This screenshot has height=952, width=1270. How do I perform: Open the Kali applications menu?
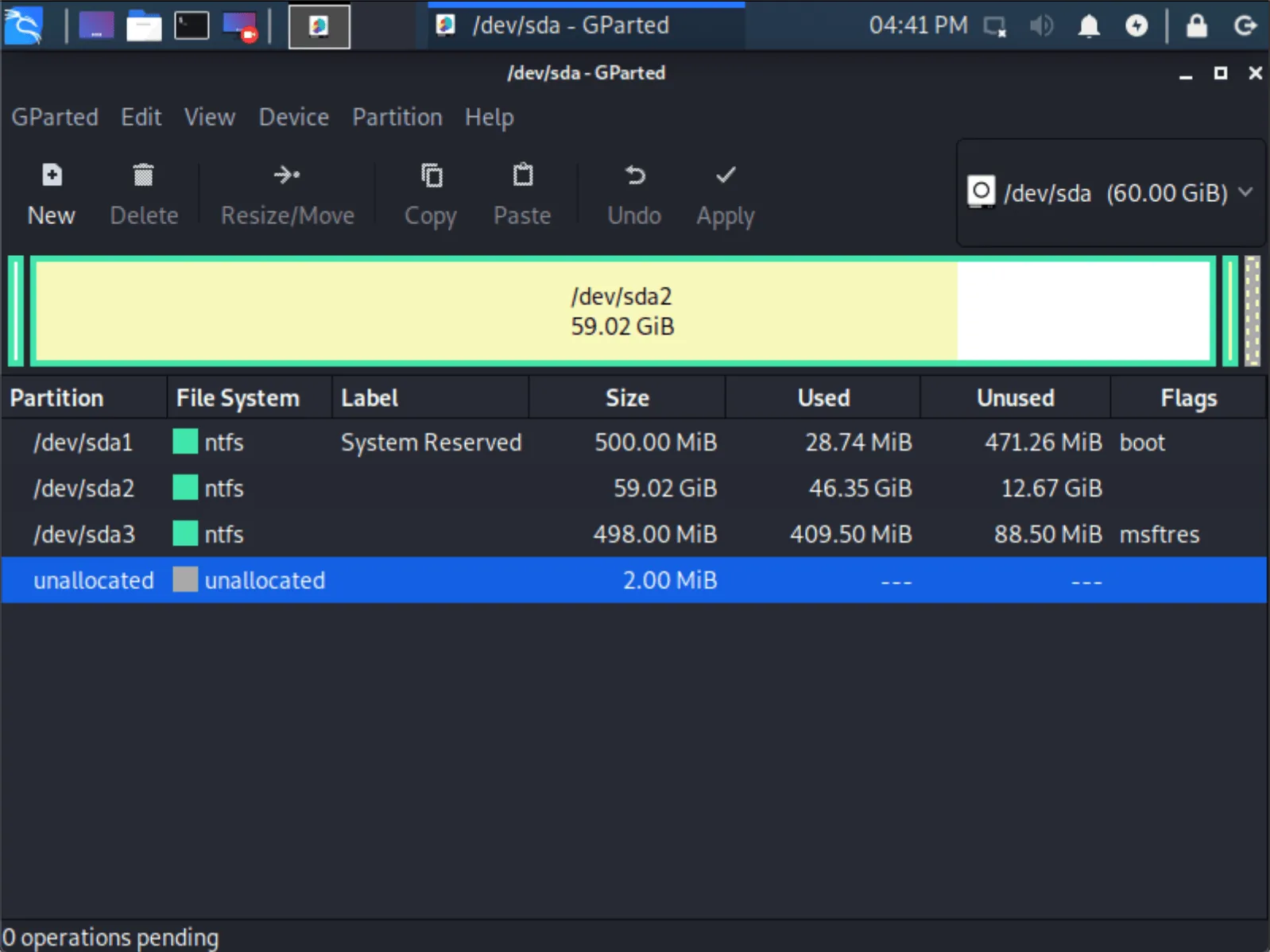tap(23, 26)
